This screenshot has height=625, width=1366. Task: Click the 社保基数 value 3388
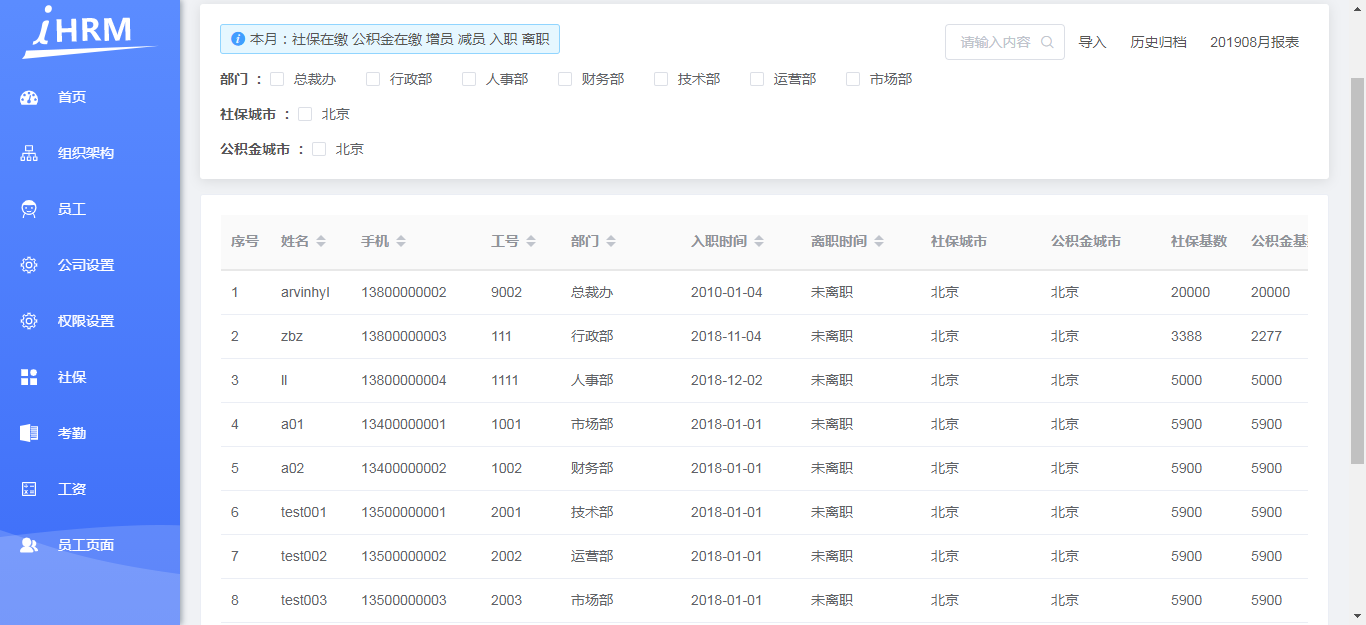(1186, 336)
